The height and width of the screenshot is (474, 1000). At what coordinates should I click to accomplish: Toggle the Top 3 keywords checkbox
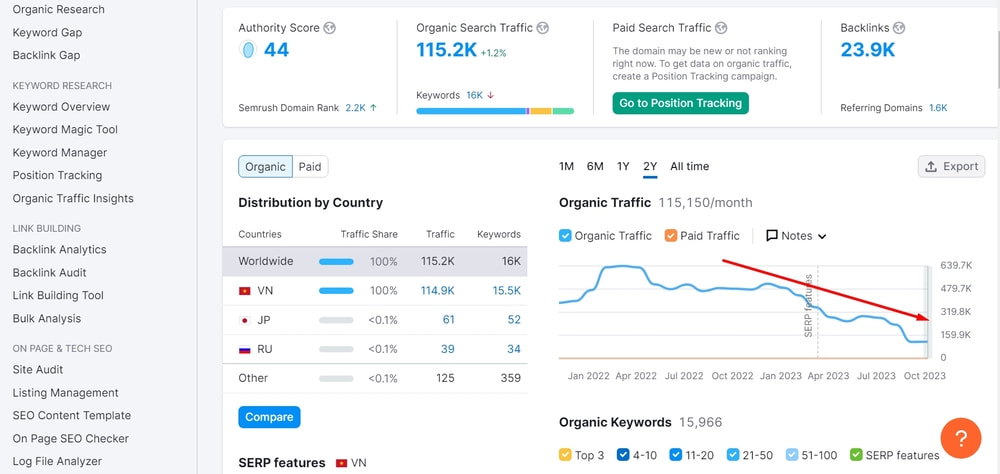565,455
